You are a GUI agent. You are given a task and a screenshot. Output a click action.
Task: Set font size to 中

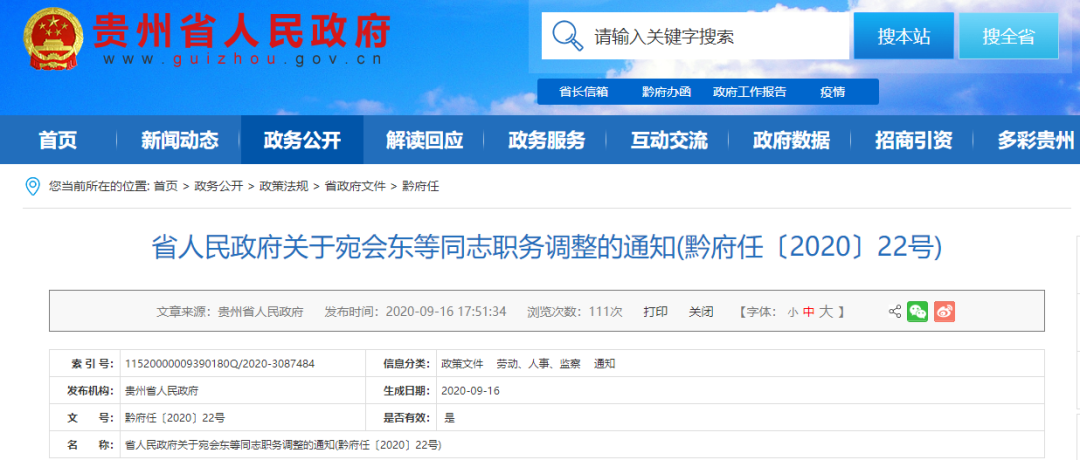[x=809, y=312]
